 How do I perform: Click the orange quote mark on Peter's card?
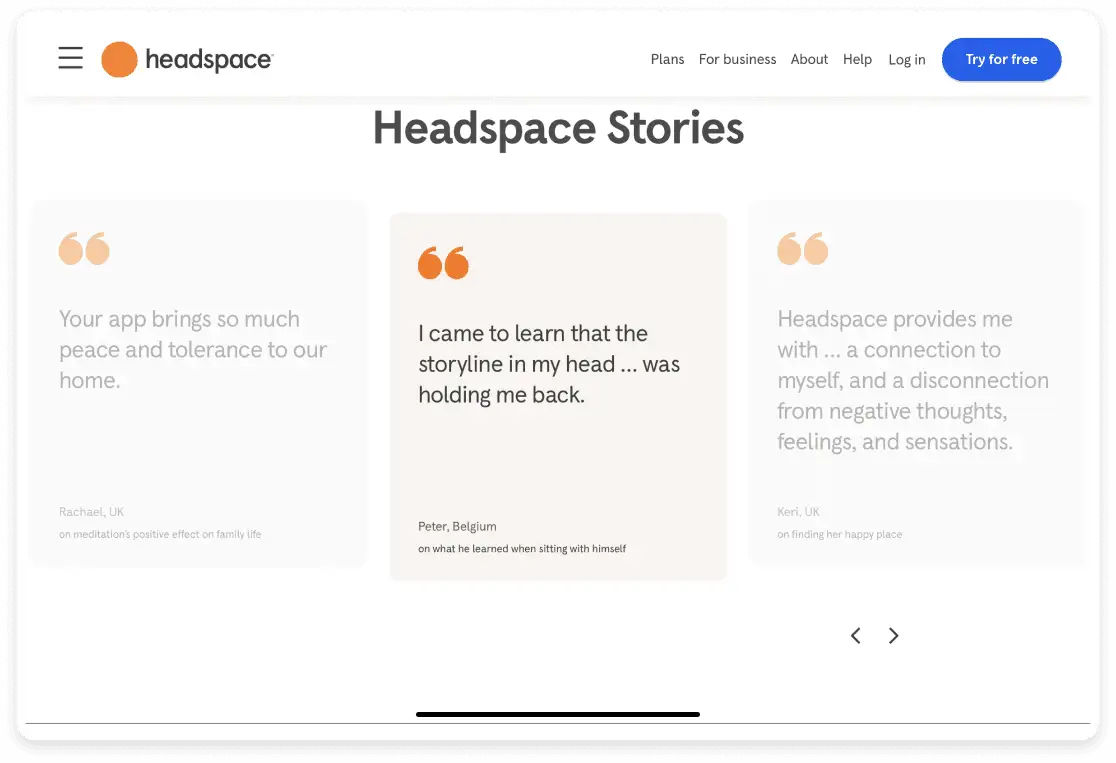click(443, 262)
